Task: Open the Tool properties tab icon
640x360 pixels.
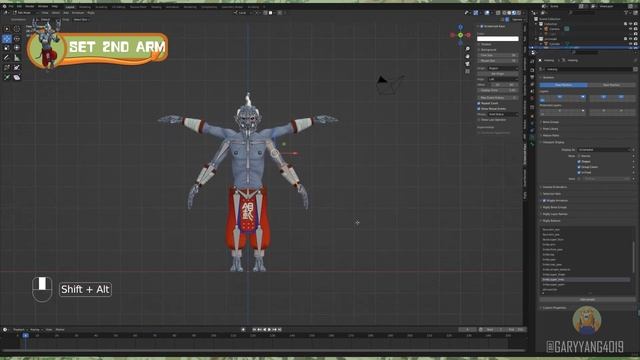Action: click(x=532, y=61)
